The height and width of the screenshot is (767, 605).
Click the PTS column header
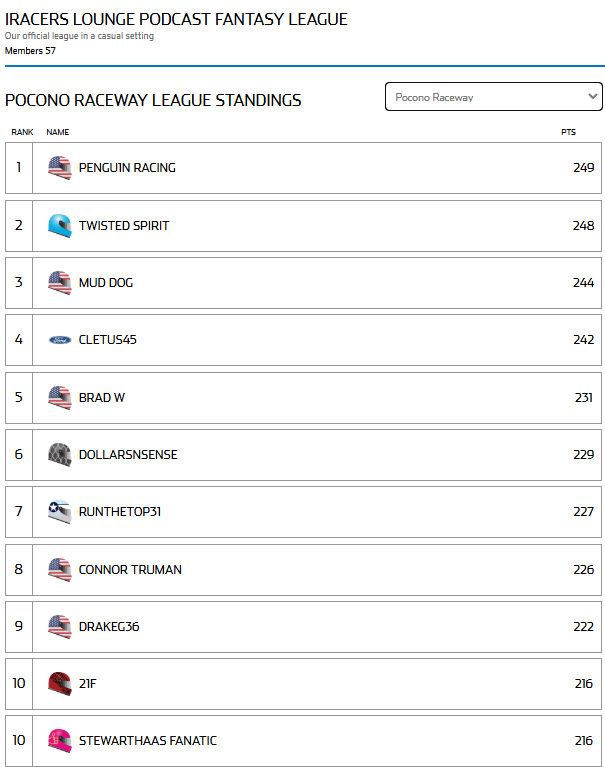pyautogui.click(x=568, y=132)
